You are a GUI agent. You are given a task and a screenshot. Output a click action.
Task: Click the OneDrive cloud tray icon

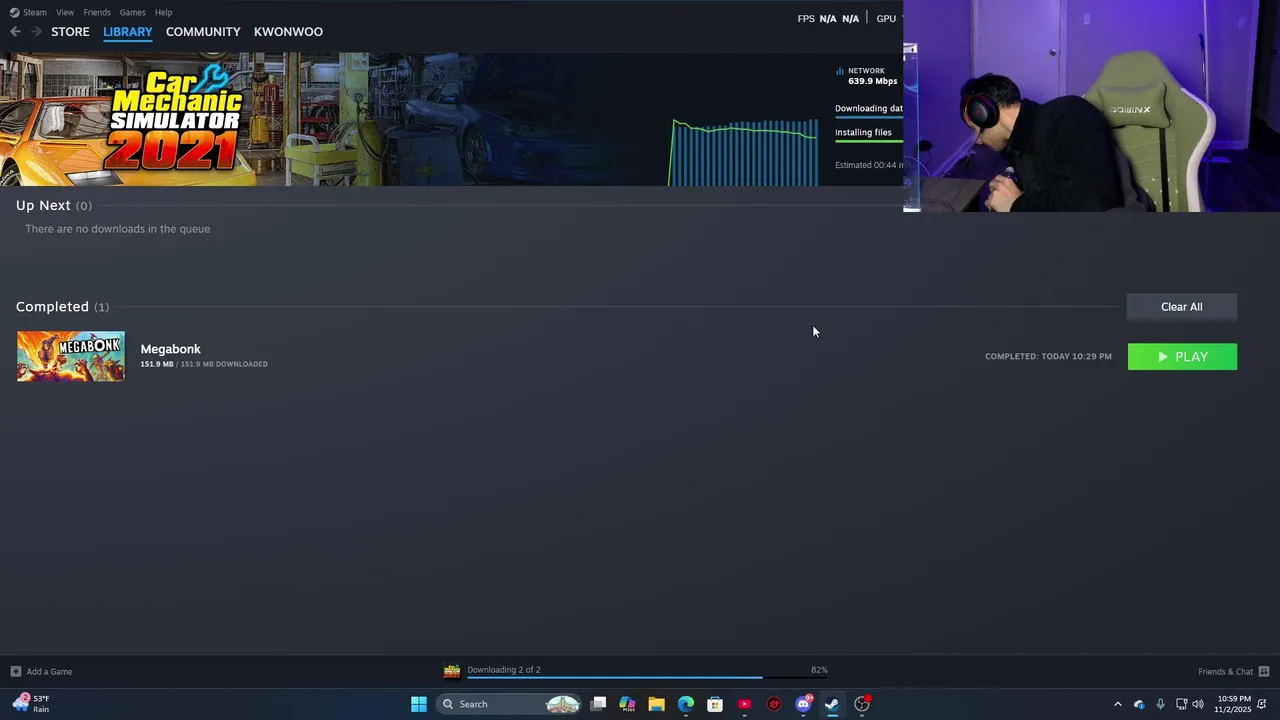click(x=1139, y=704)
